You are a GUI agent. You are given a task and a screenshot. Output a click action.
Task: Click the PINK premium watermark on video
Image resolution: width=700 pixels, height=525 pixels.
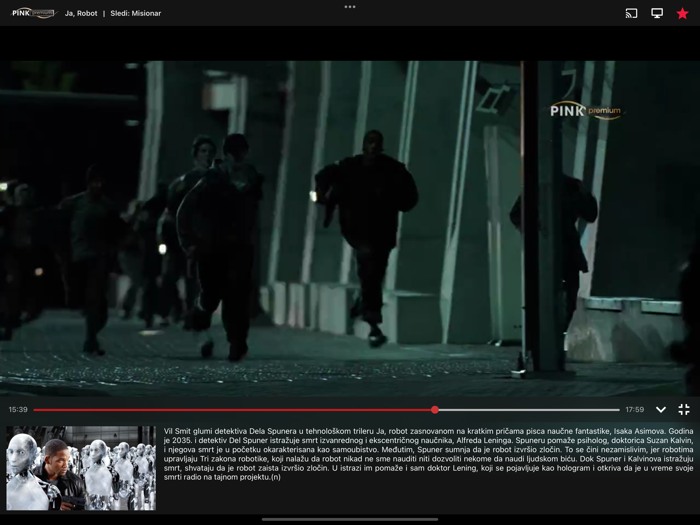pyautogui.click(x=585, y=111)
